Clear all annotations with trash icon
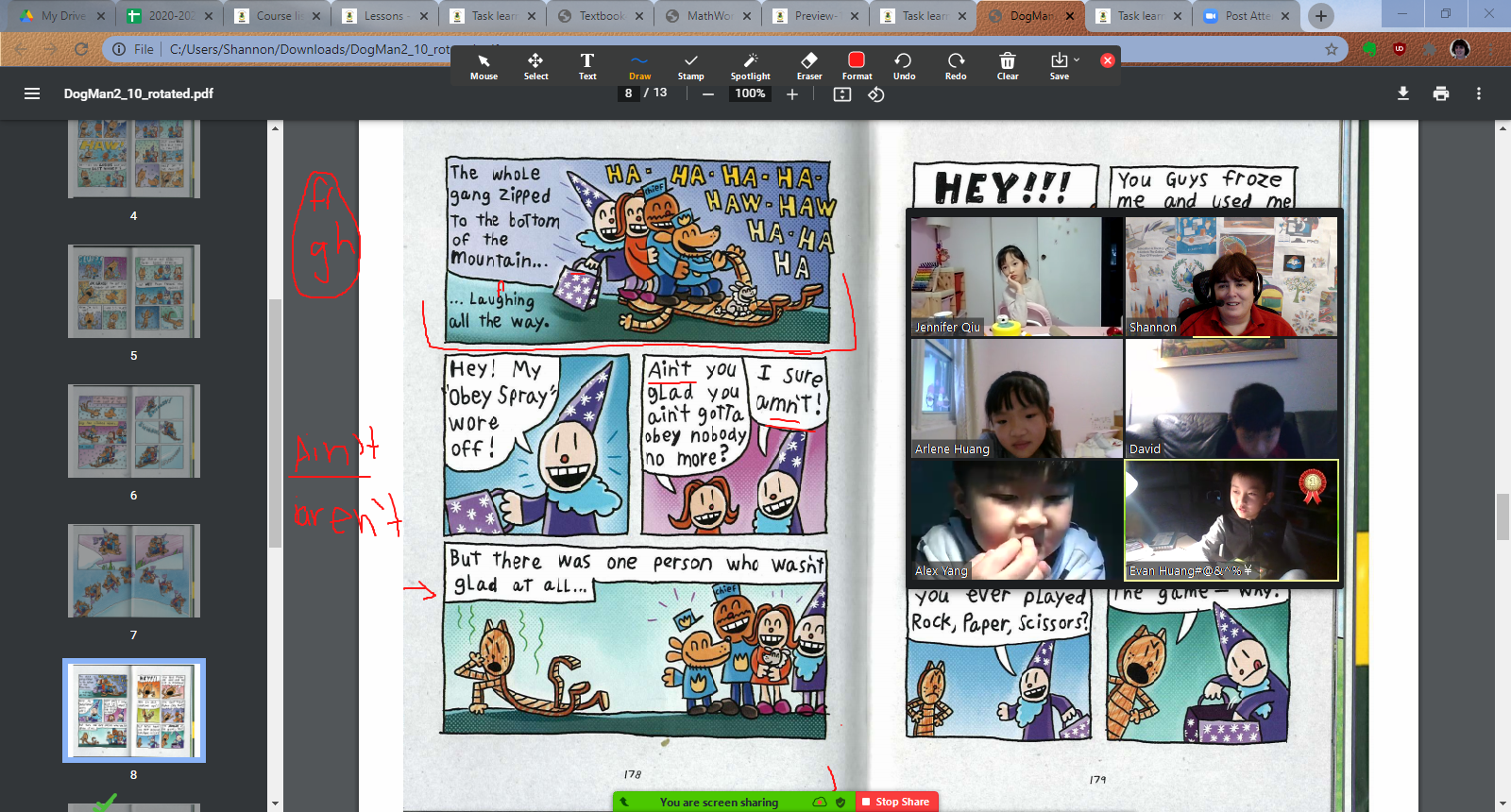The image size is (1511, 812). point(1008,66)
